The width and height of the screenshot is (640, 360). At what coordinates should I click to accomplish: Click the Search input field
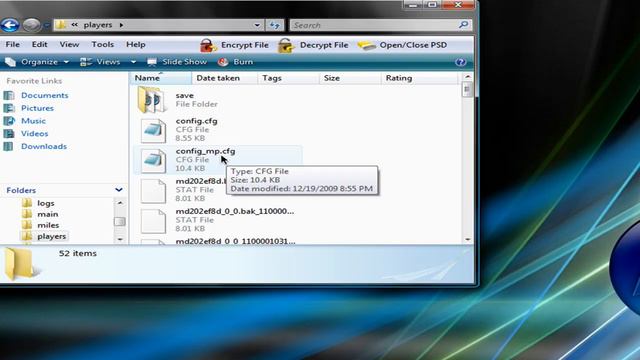tap(373, 25)
